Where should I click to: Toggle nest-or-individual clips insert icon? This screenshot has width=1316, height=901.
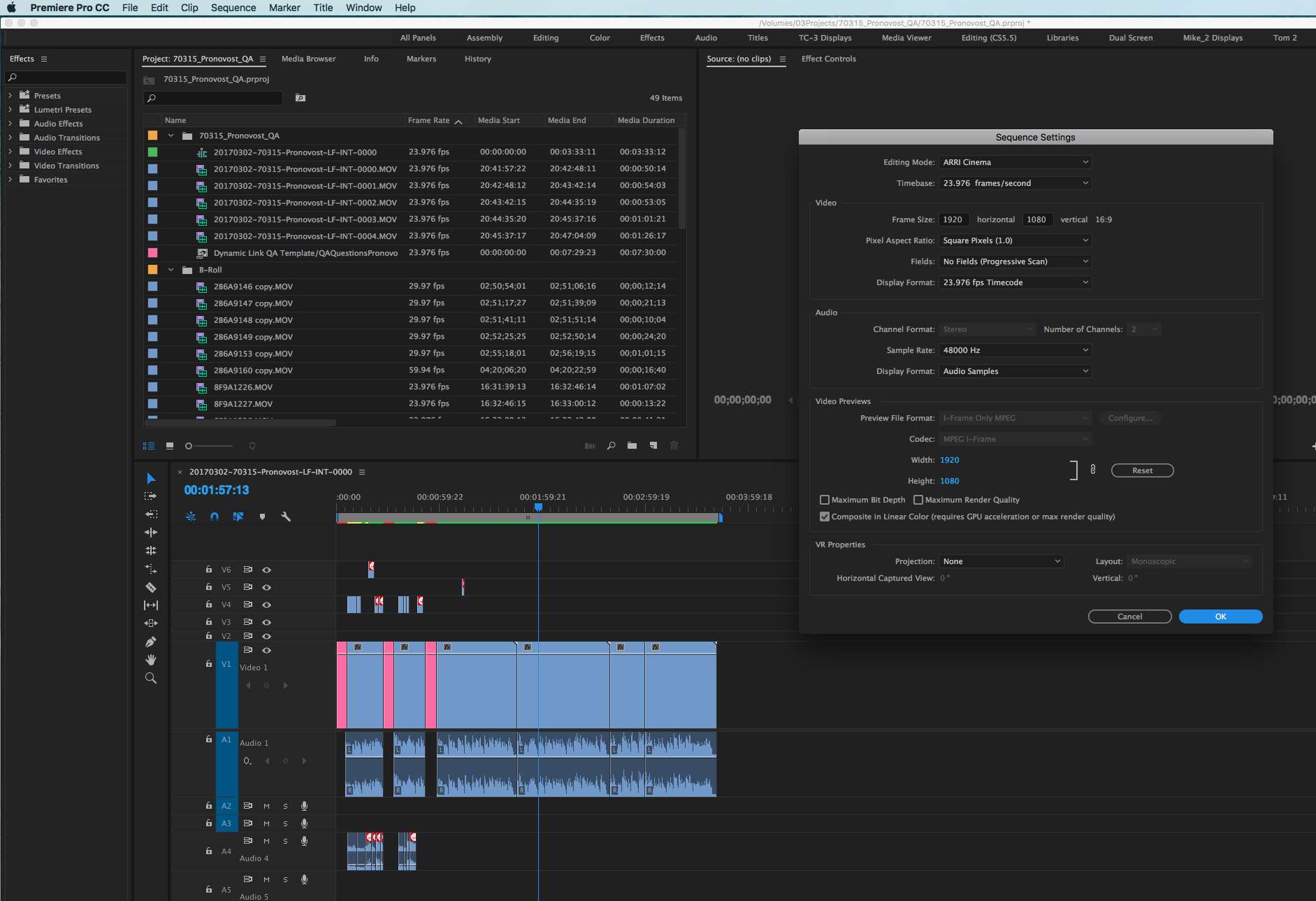[x=191, y=517]
